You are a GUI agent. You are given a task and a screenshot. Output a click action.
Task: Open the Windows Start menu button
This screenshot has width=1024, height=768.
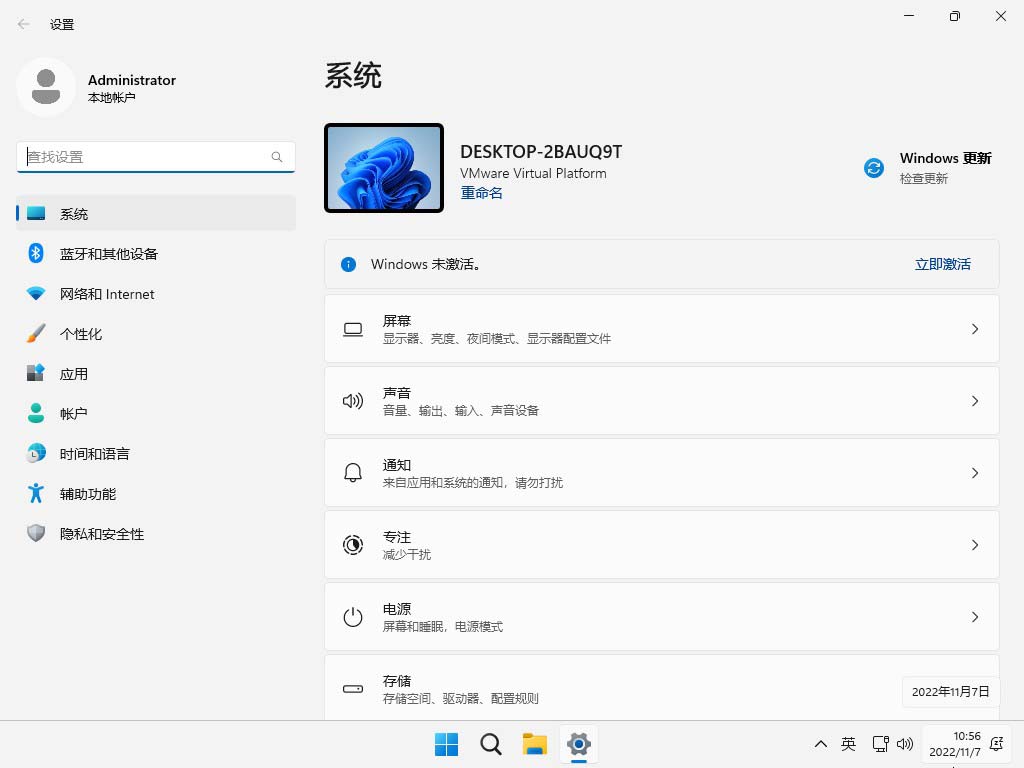click(x=446, y=744)
